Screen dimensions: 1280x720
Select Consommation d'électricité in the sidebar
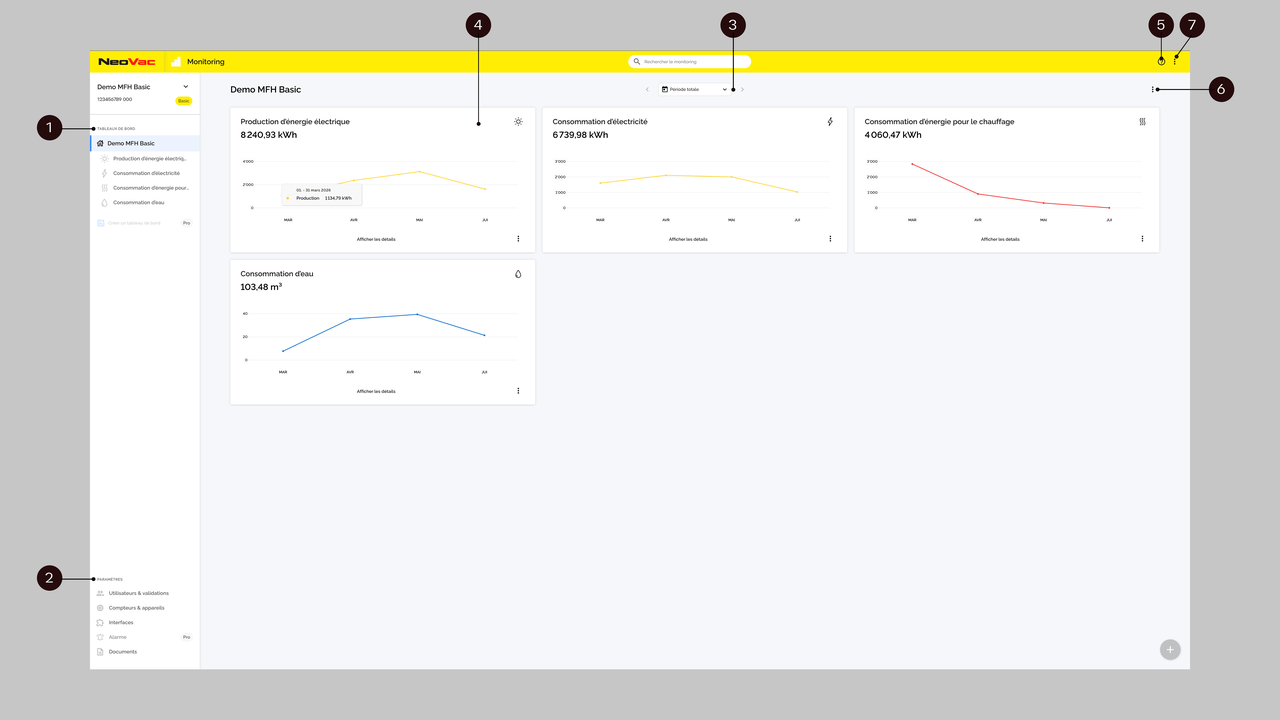pos(145,173)
